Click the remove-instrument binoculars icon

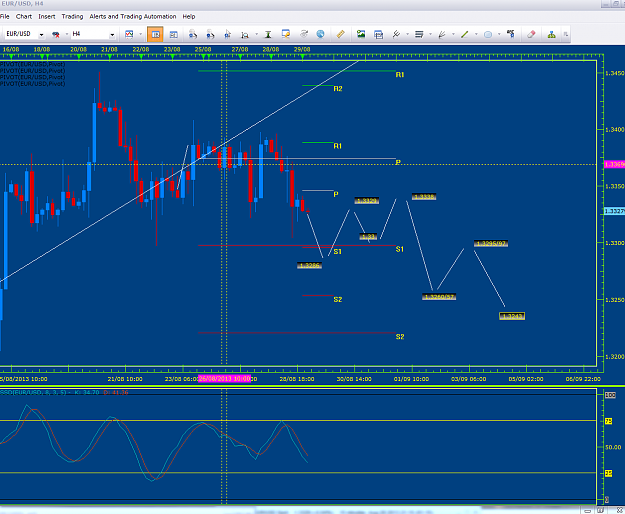[56, 35]
